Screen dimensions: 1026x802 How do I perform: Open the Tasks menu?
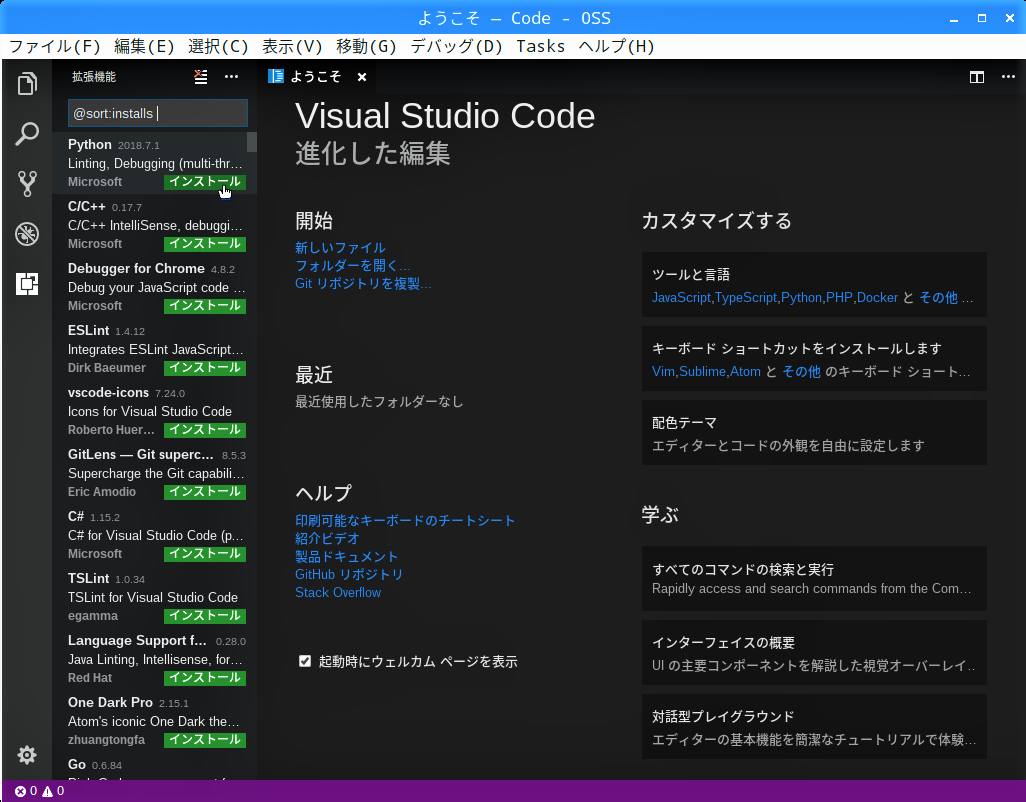click(540, 46)
